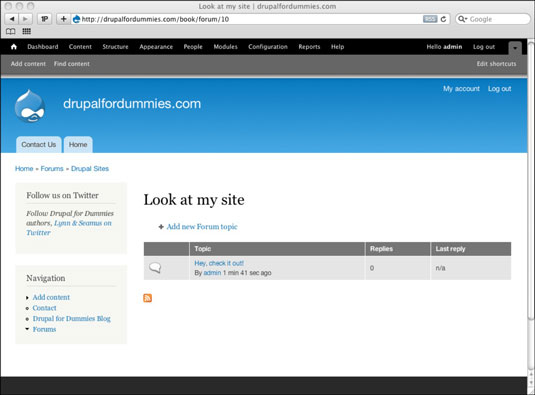
Task: Open Drupal for Dummies Blog link
Action: click(x=72, y=319)
